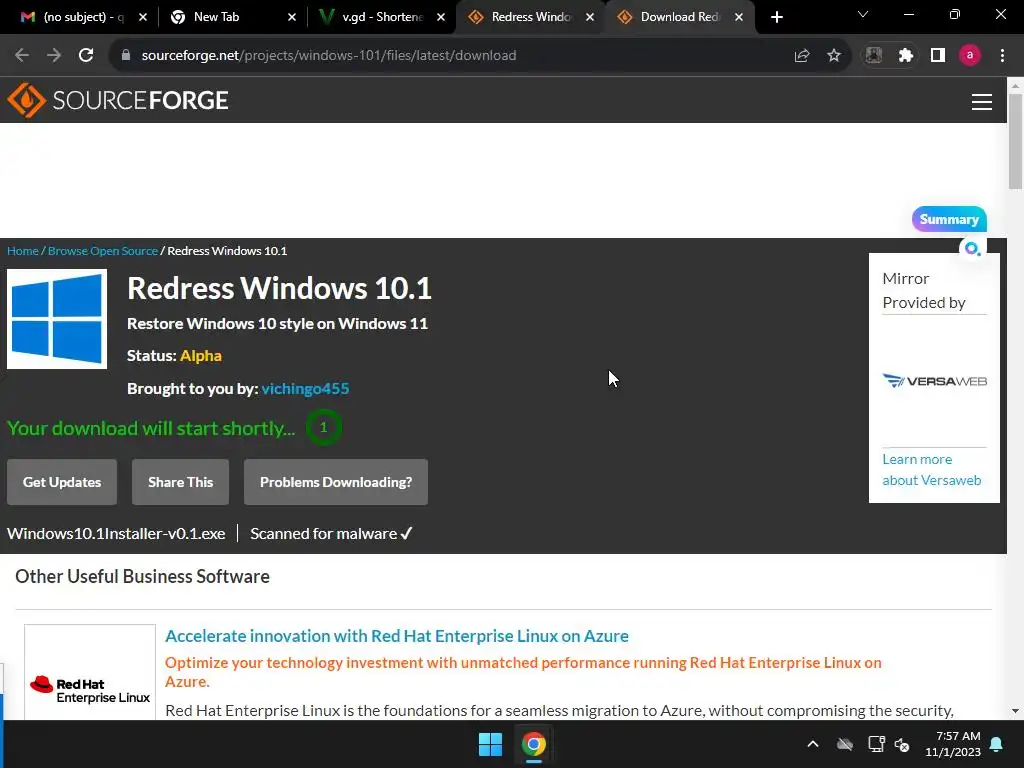Open the Chrome extensions puzzle icon
The image size is (1024, 768).
click(906, 56)
